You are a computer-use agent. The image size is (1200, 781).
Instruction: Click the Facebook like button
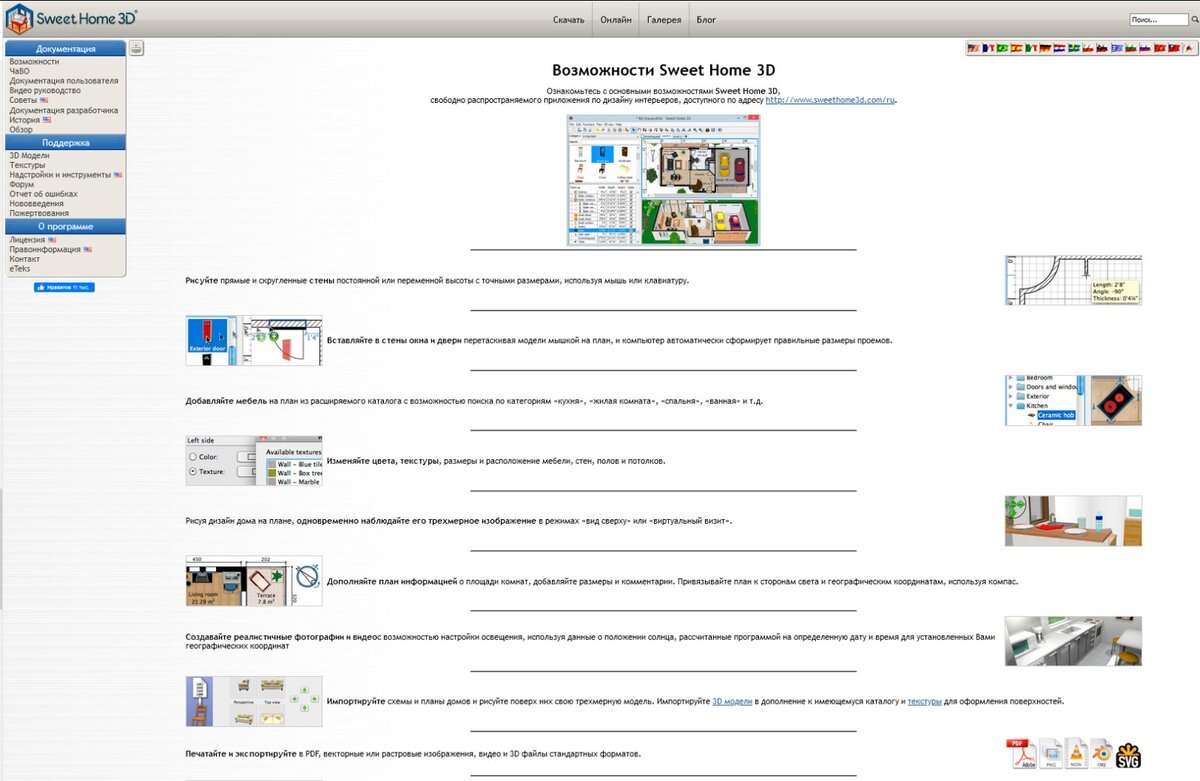coord(64,287)
